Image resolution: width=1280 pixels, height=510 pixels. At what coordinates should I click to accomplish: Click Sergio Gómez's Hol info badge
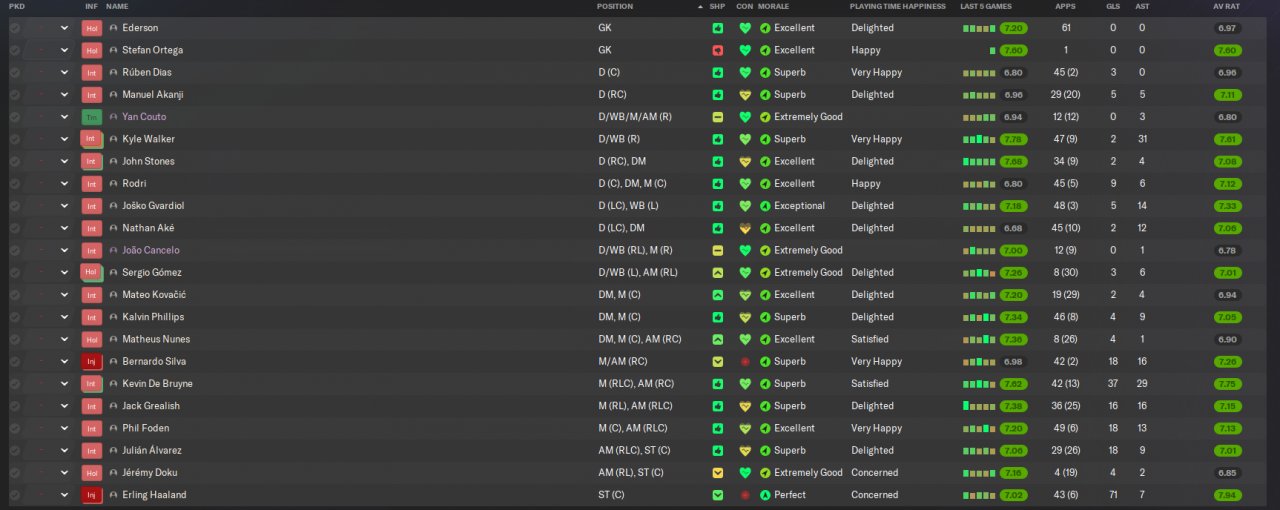coord(92,272)
